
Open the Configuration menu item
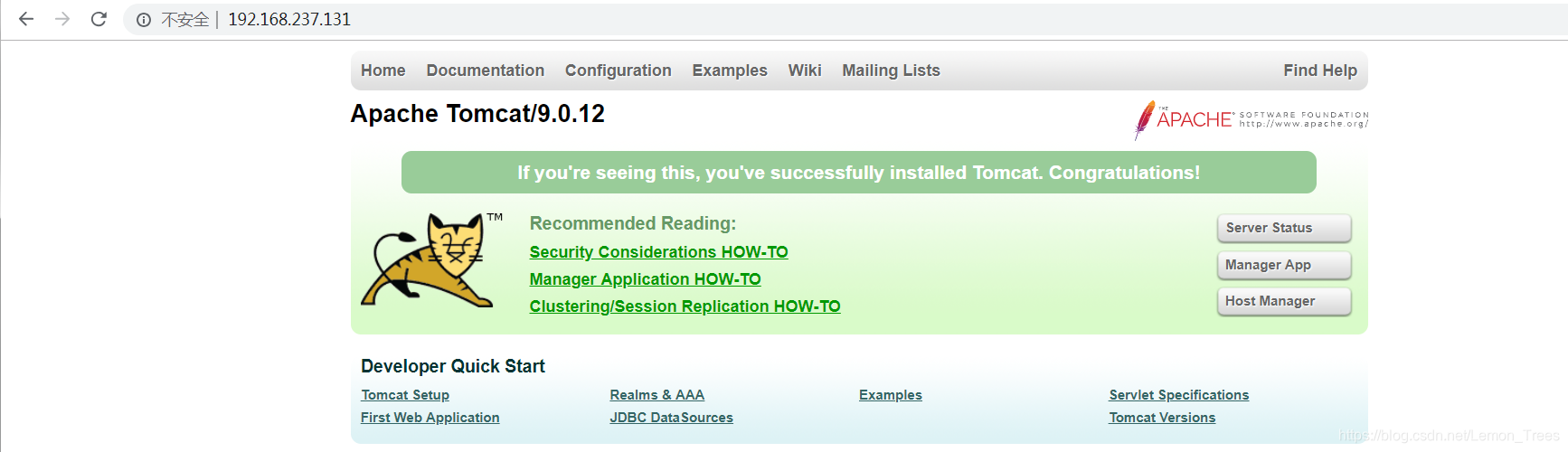pyautogui.click(x=619, y=71)
